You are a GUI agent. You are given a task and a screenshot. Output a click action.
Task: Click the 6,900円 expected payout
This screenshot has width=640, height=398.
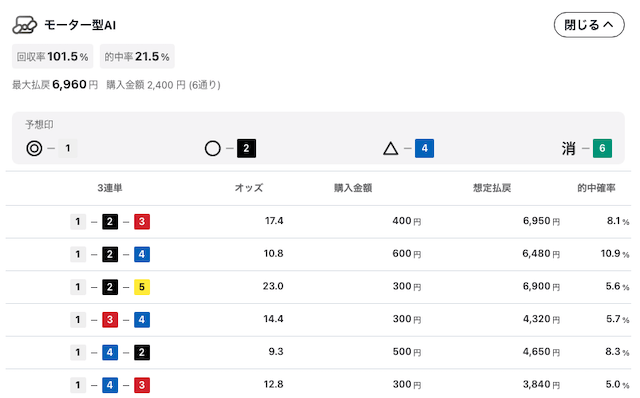pyautogui.click(x=541, y=286)
